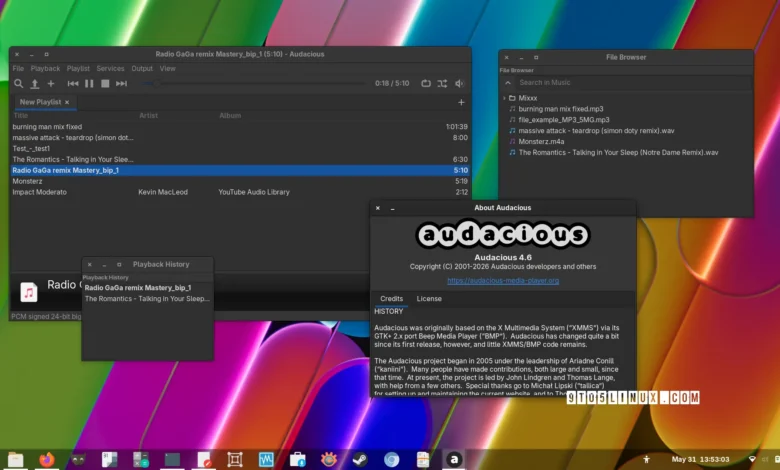Select 'The Romantics - Talking in Your Sleep (Notre Dame Remix).wav'
Viewport: 780px width, 470px height.
point(618,153)
